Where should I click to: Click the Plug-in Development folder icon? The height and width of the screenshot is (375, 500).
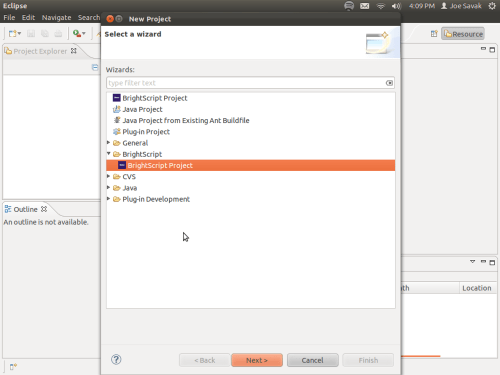(116, 199)
